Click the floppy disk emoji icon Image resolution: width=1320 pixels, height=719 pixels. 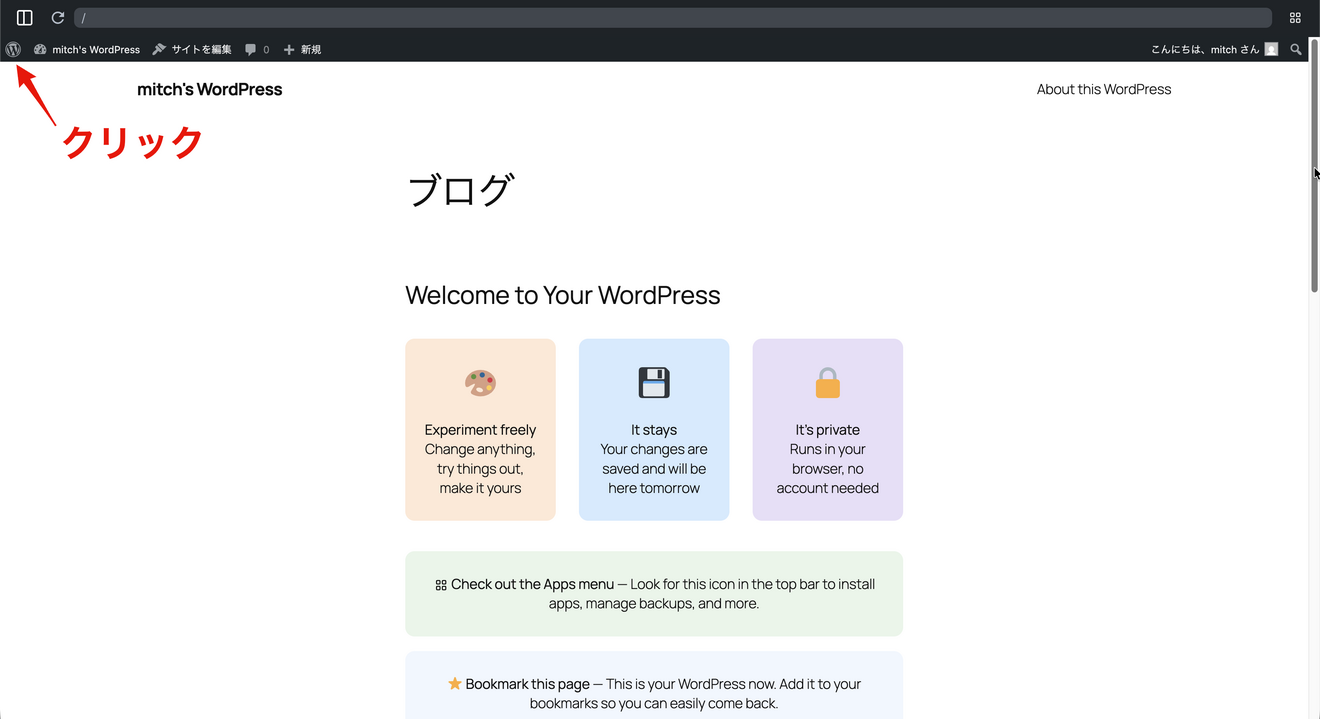tap(654, 383)
